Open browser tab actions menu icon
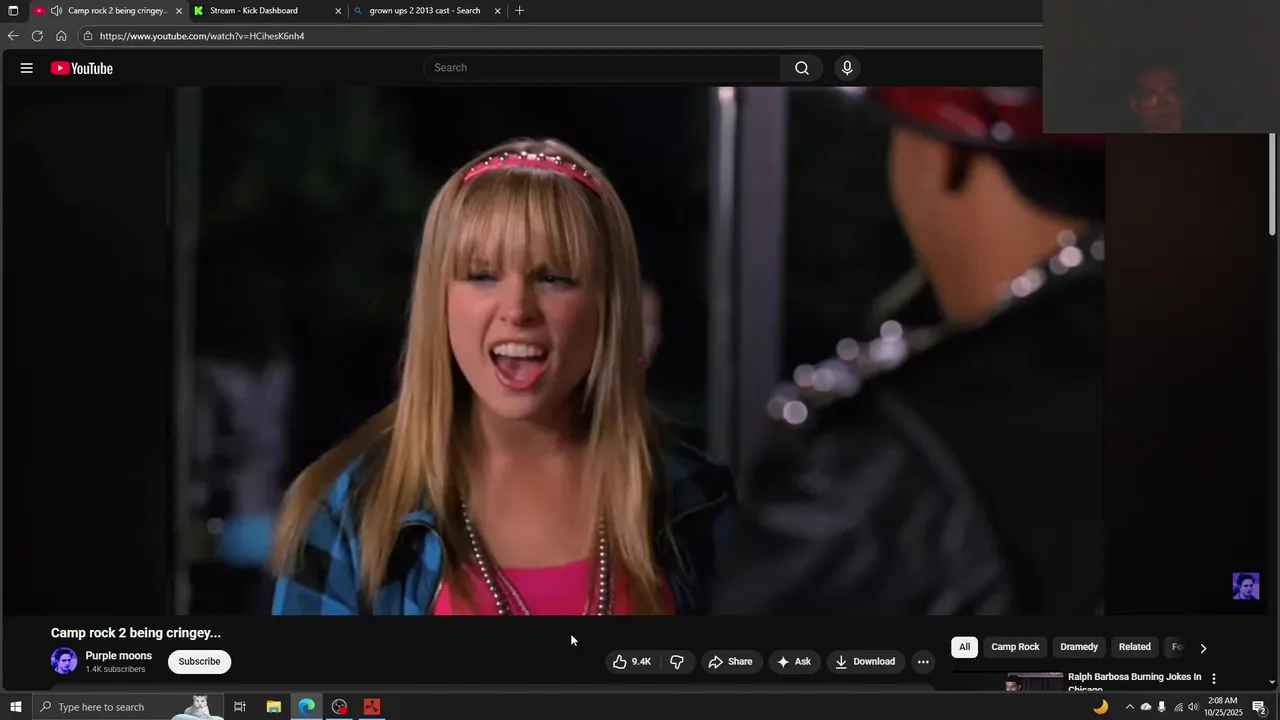This screenshot has height=720, width=1280. [13, 10]
